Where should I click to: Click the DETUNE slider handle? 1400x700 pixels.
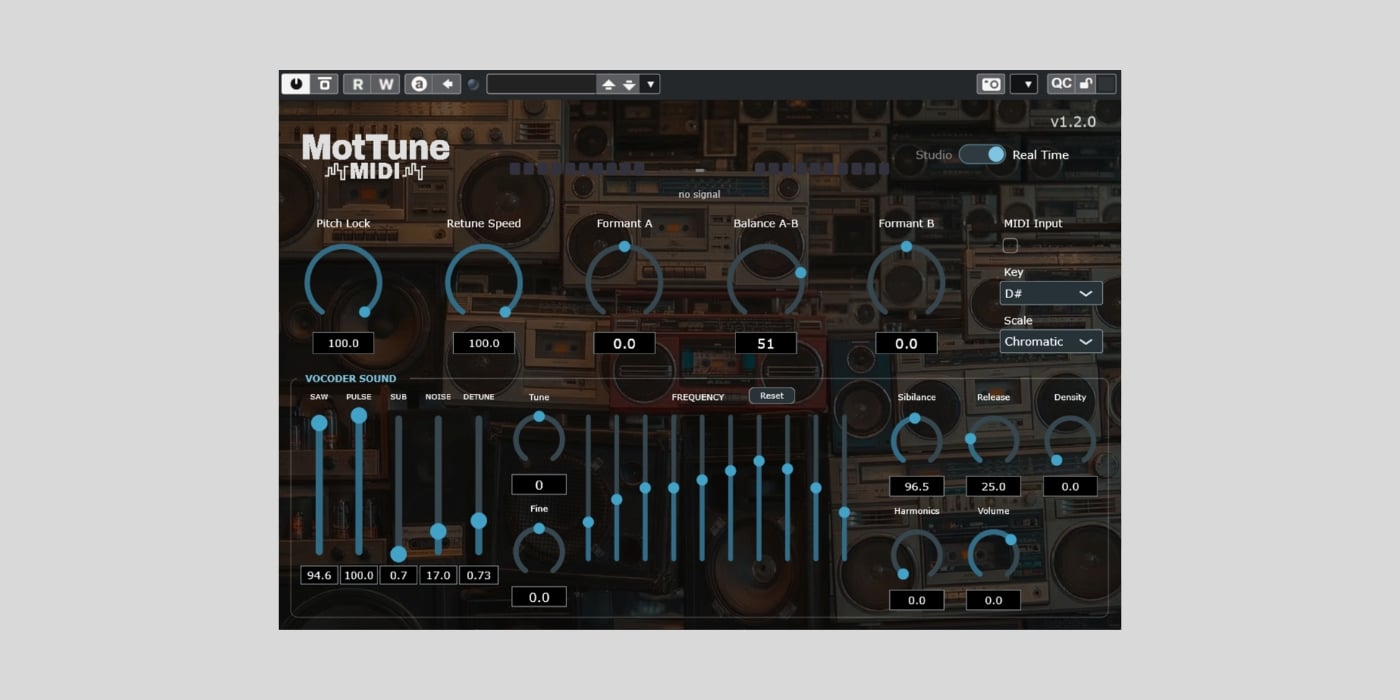(x=479, y=521)
